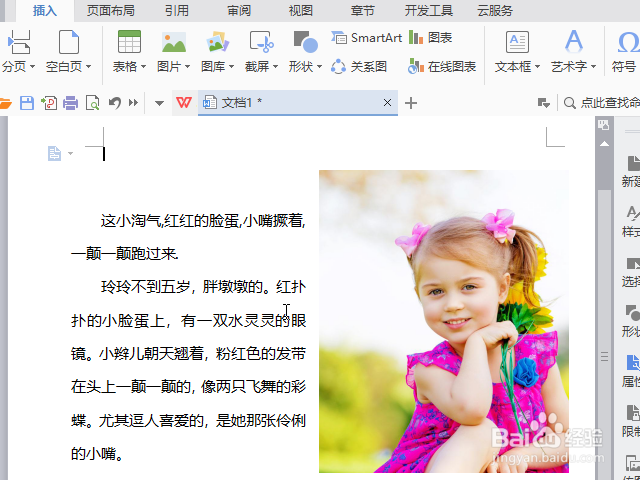Expand the 表格 dropdown arrow
The height and width of the screenshot is (480, 640).
tap(143, 67)
